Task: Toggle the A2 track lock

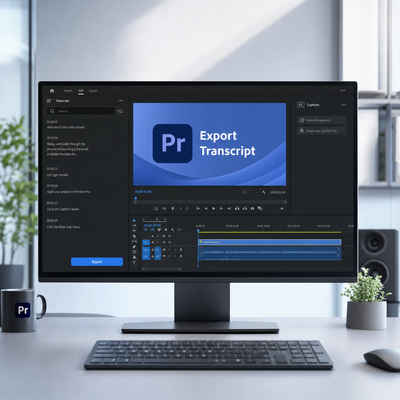Action: [x=153, y=256]
